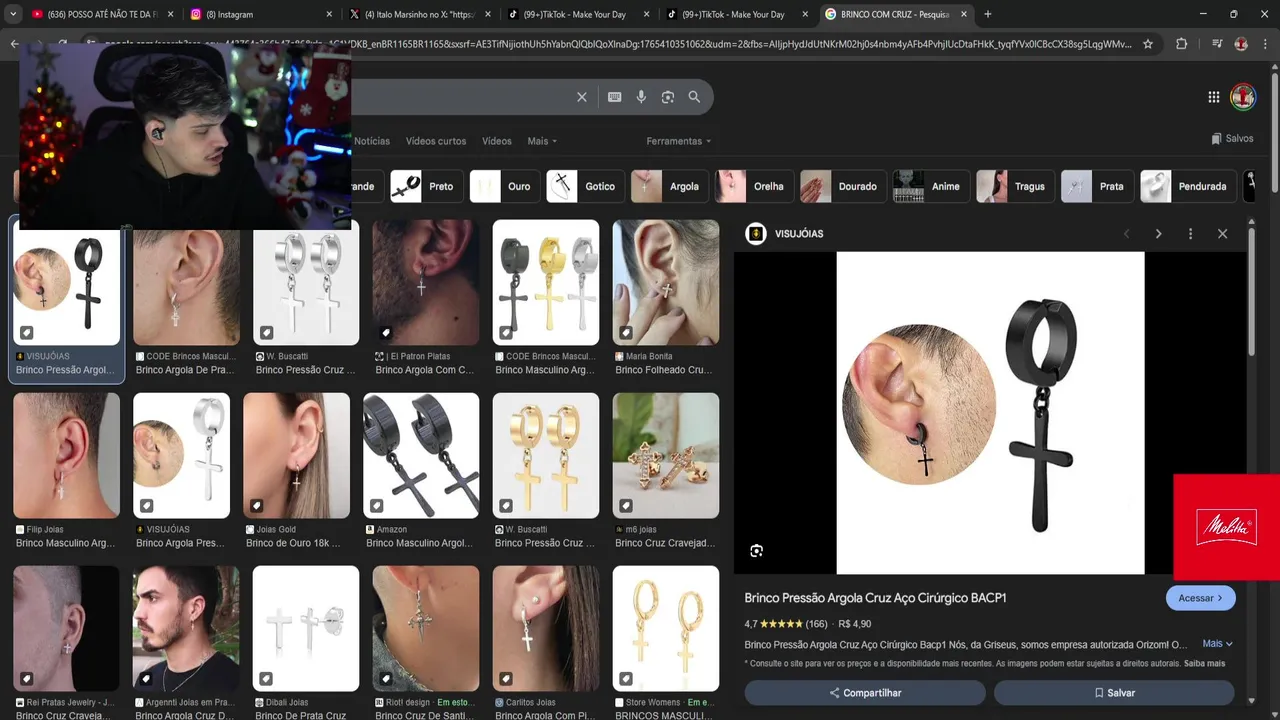
Task: Search by image with the Lens icon
Action: coord(667,97)
